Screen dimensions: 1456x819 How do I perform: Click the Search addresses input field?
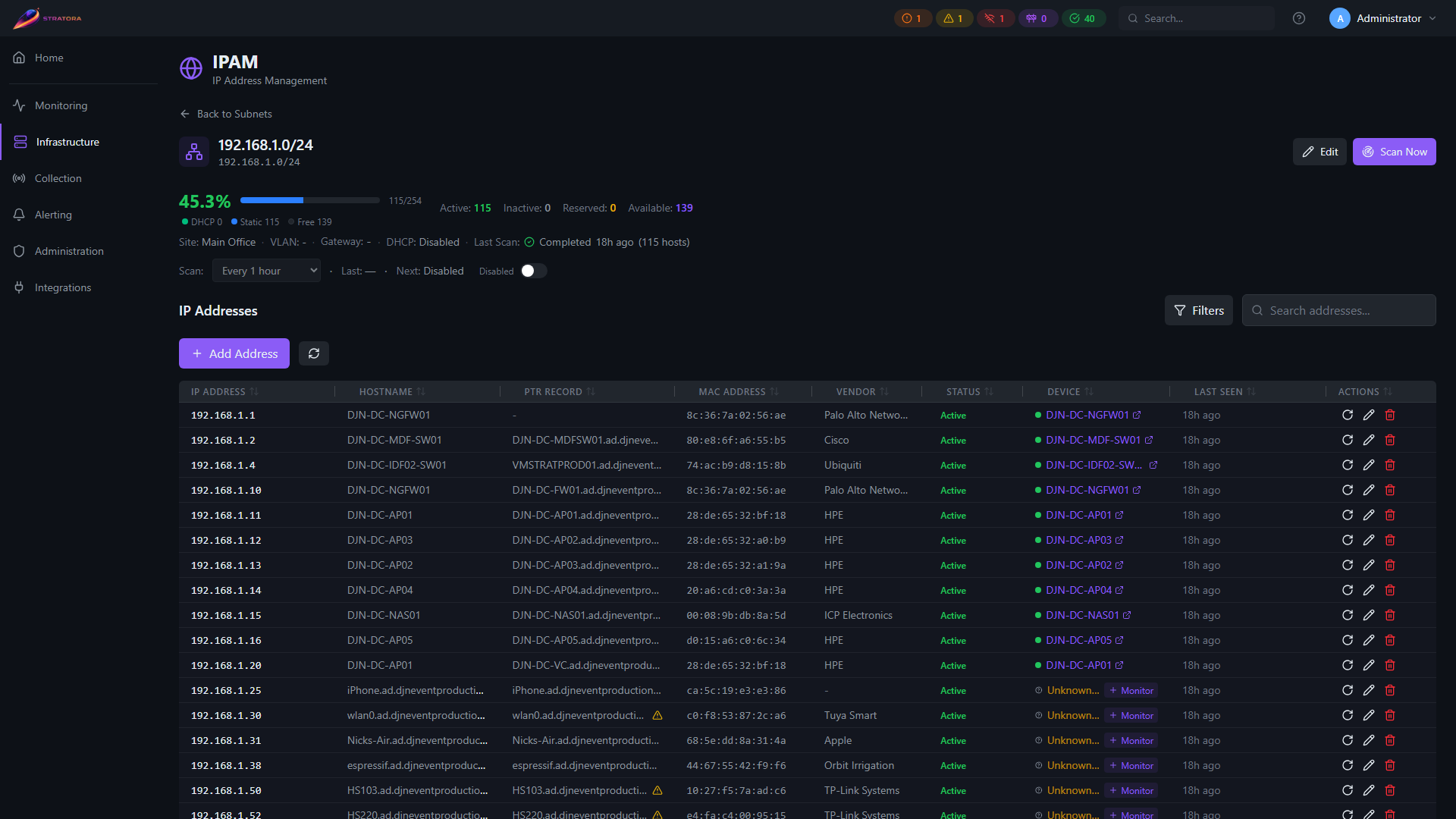coord(1338,310)
